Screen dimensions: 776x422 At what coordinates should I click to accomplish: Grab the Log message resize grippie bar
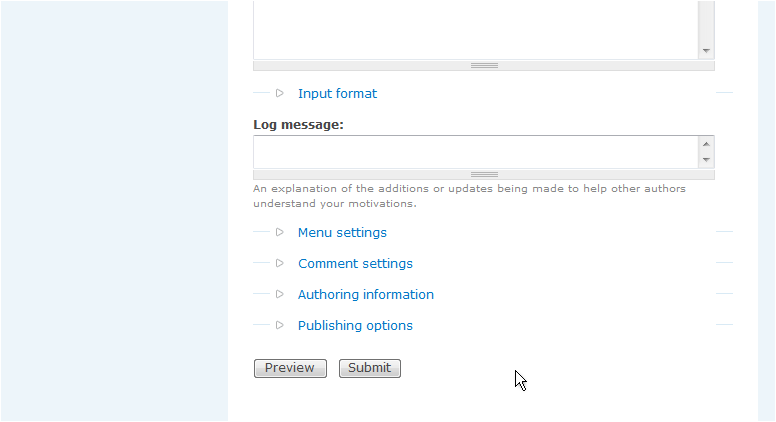tap(484, 175)
